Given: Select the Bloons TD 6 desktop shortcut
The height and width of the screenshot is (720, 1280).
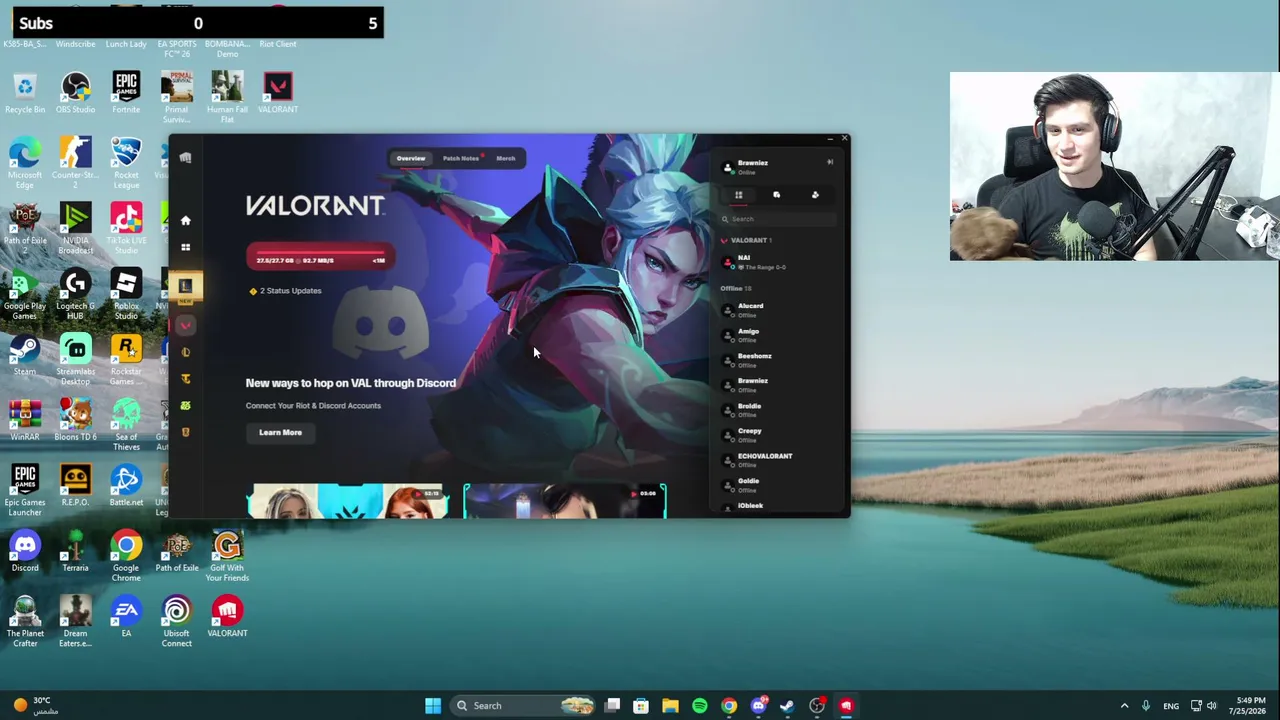Looking at the screenshot, I should (75, 420).
